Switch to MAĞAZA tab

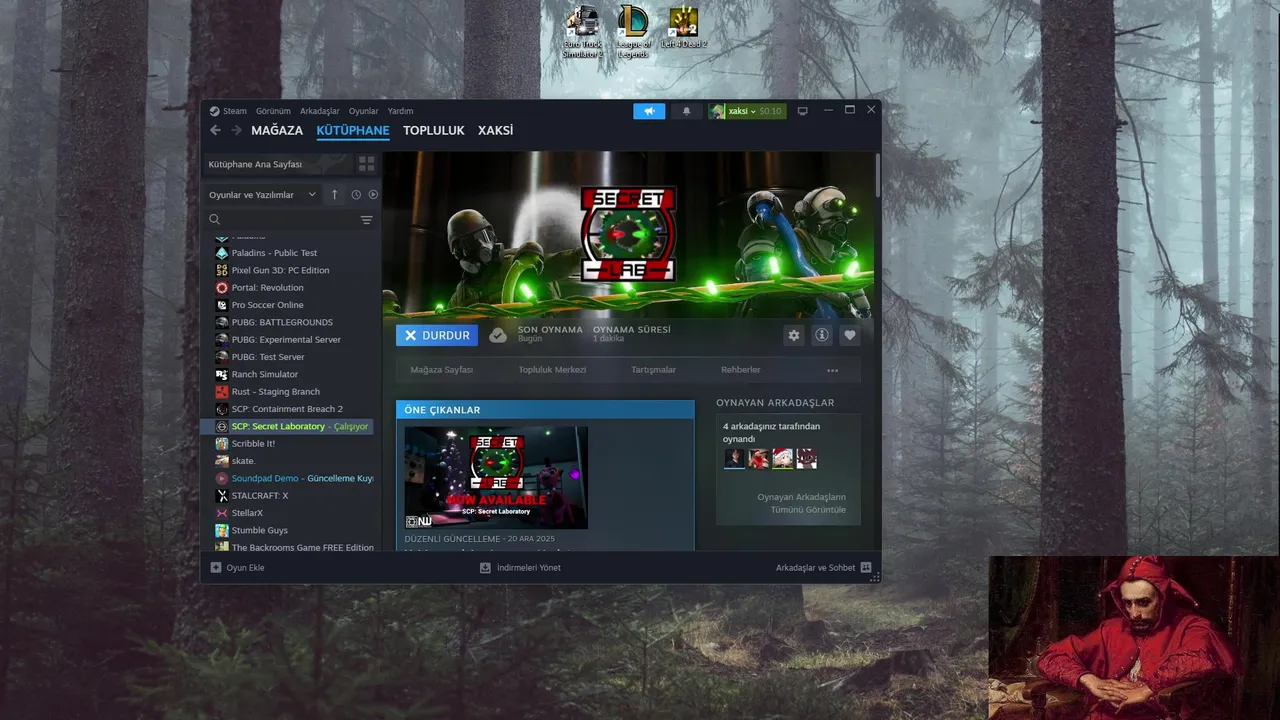tap(277, 130)
